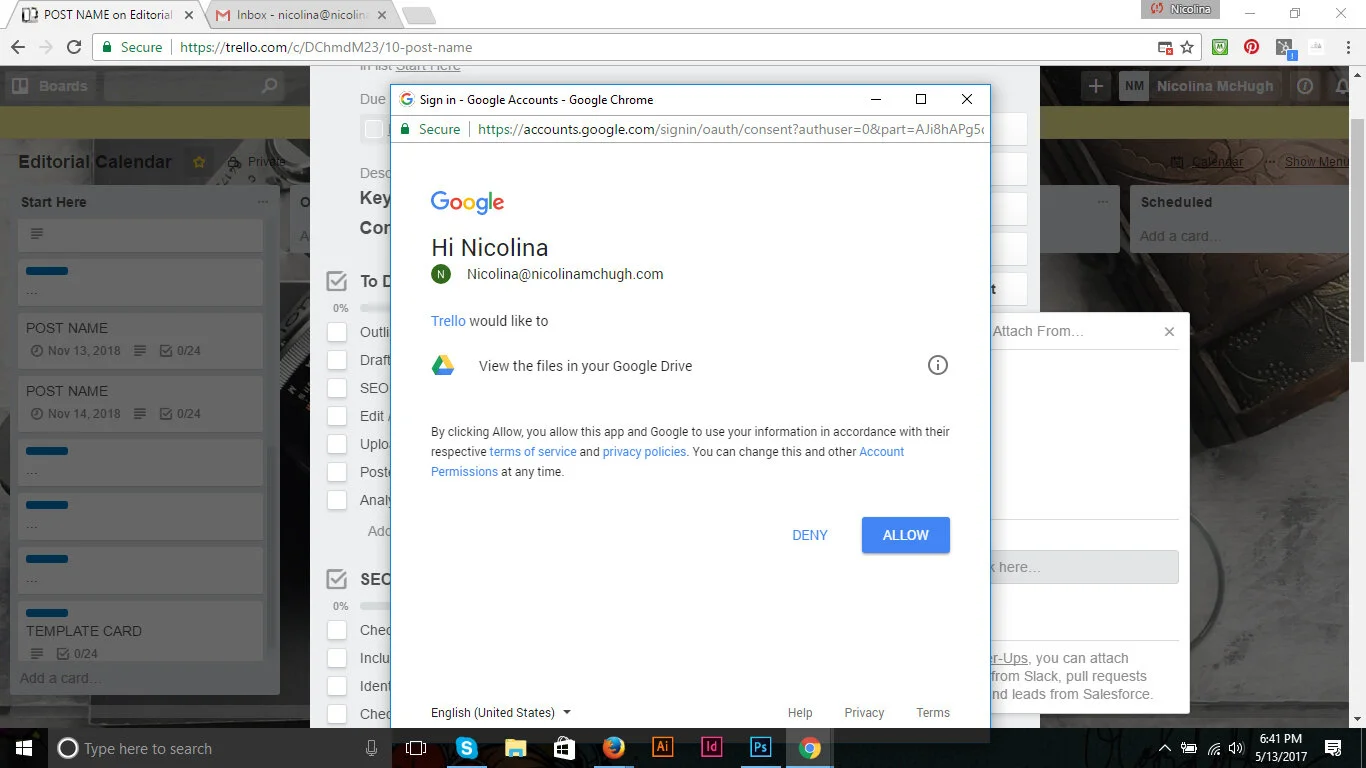The image size is (1366, 768).
Task: Open the info icon for Google Drive permission
Action: (x=937, y=365)
